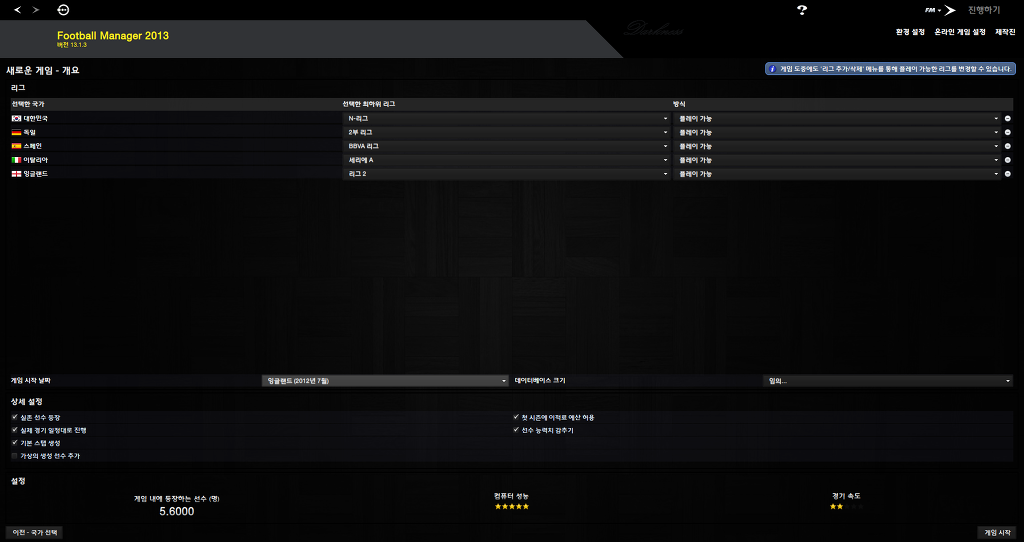
Task: Open the 리그 2 dropdown for 잉글랜드
Action: coord(507,174)
